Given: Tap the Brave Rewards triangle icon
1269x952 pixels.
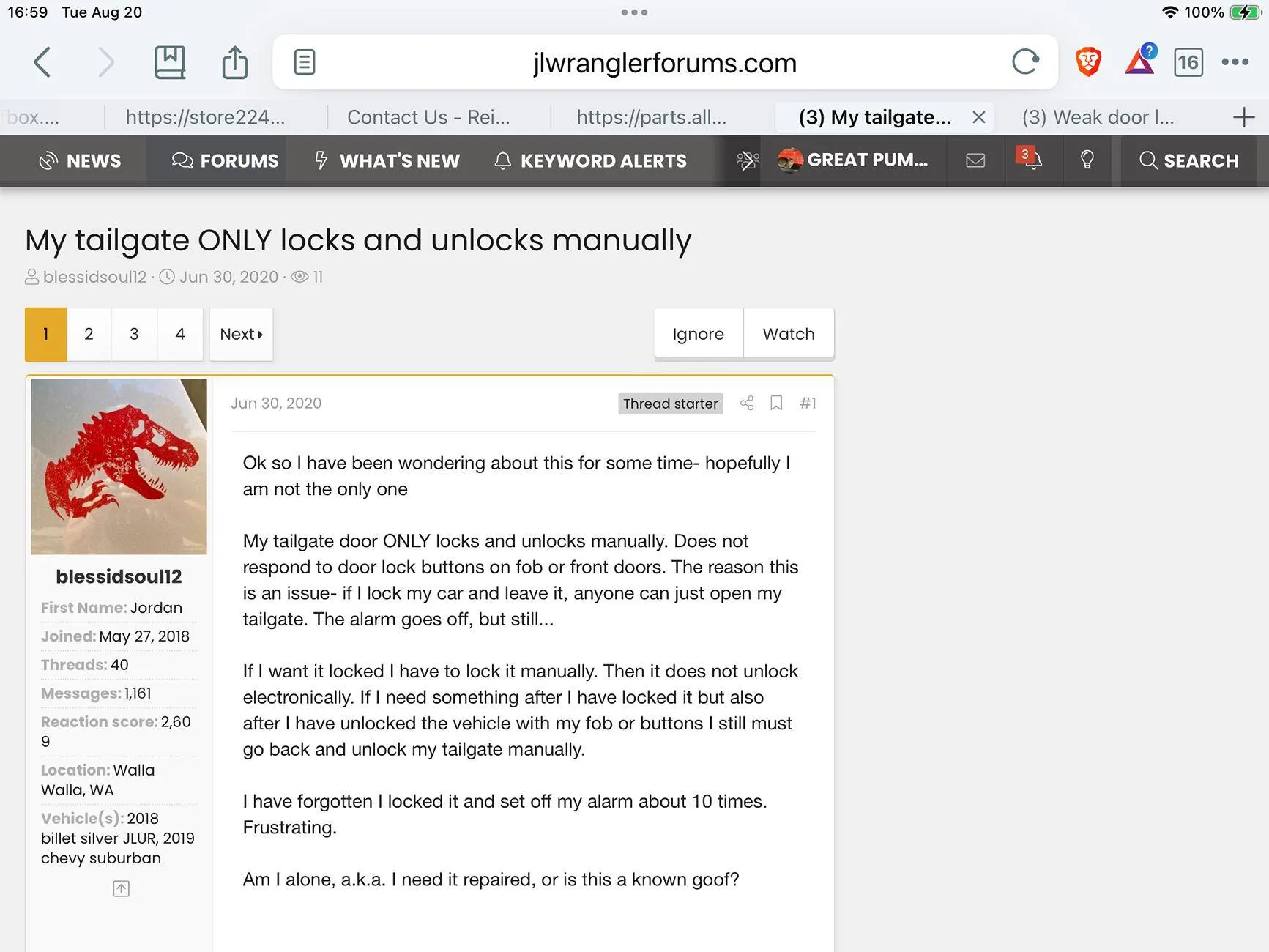Looking at the screenshot, I should click(x=1140, y=61).
